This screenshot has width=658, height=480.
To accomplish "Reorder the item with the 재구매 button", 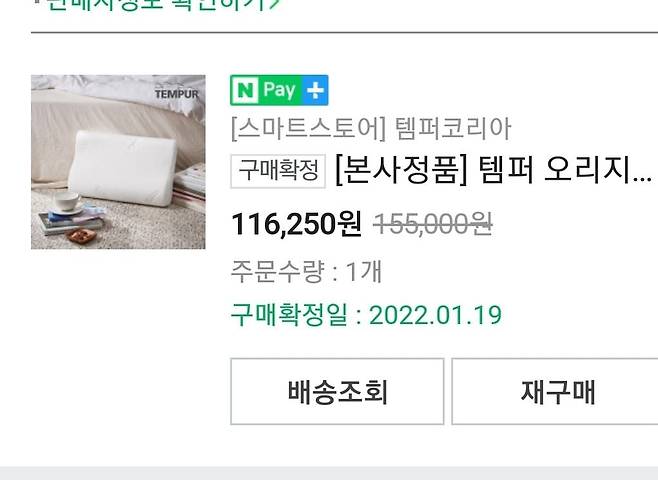I will click(555, 391).
